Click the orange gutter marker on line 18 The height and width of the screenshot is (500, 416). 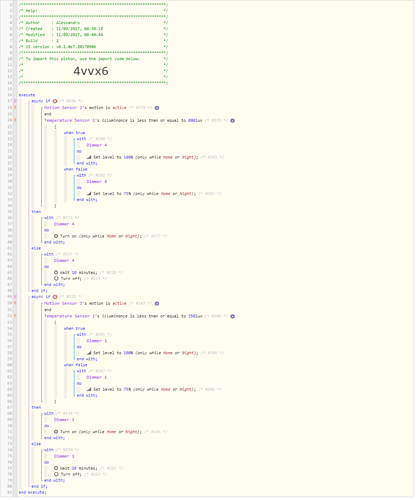click(15, 108)
